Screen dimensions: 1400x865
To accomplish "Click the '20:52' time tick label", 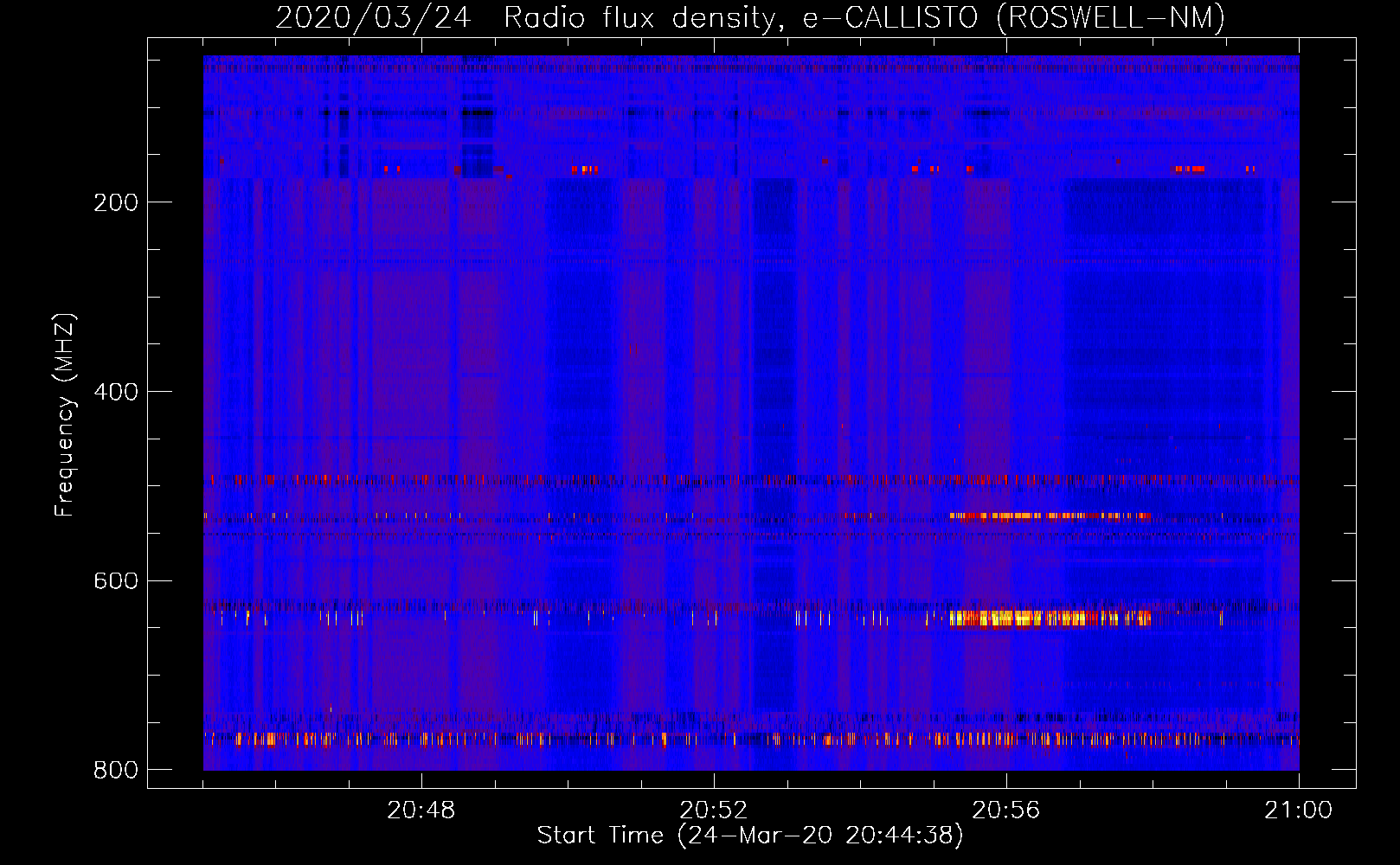I will coord(714,811).
